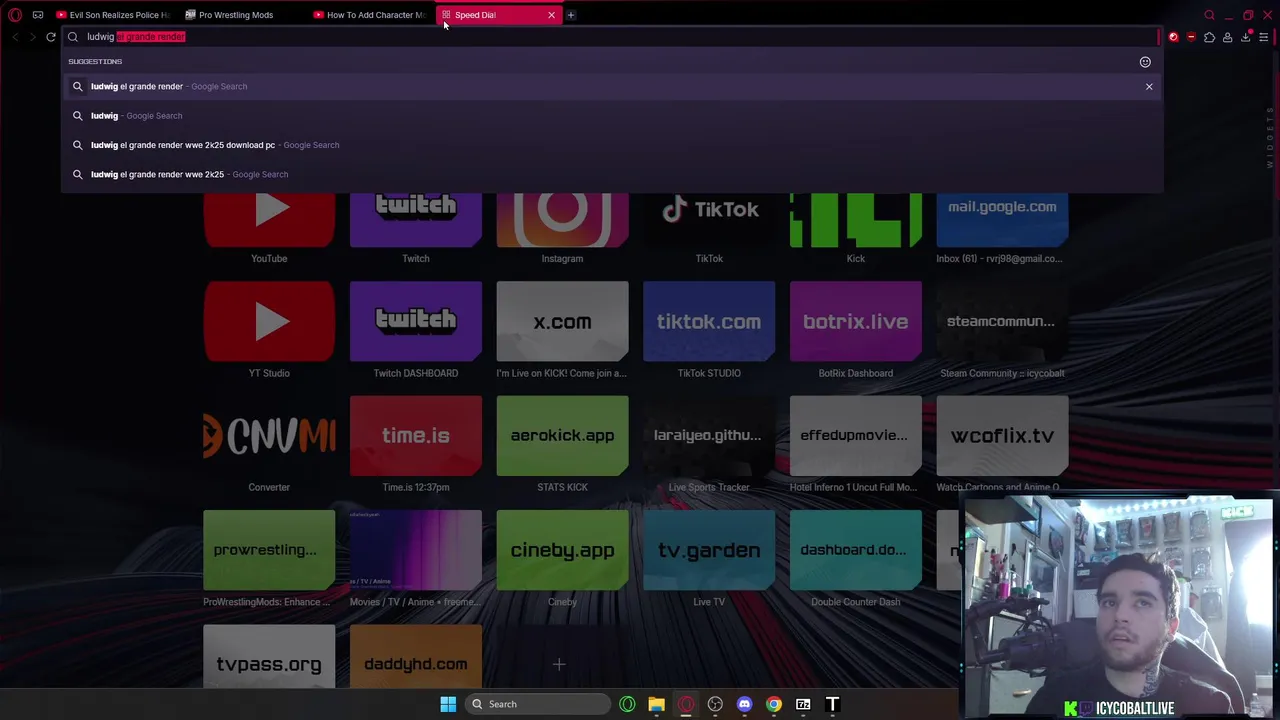Open the emoji smiley picker in suggestions
The image size is (1280, 720).
1145,62
